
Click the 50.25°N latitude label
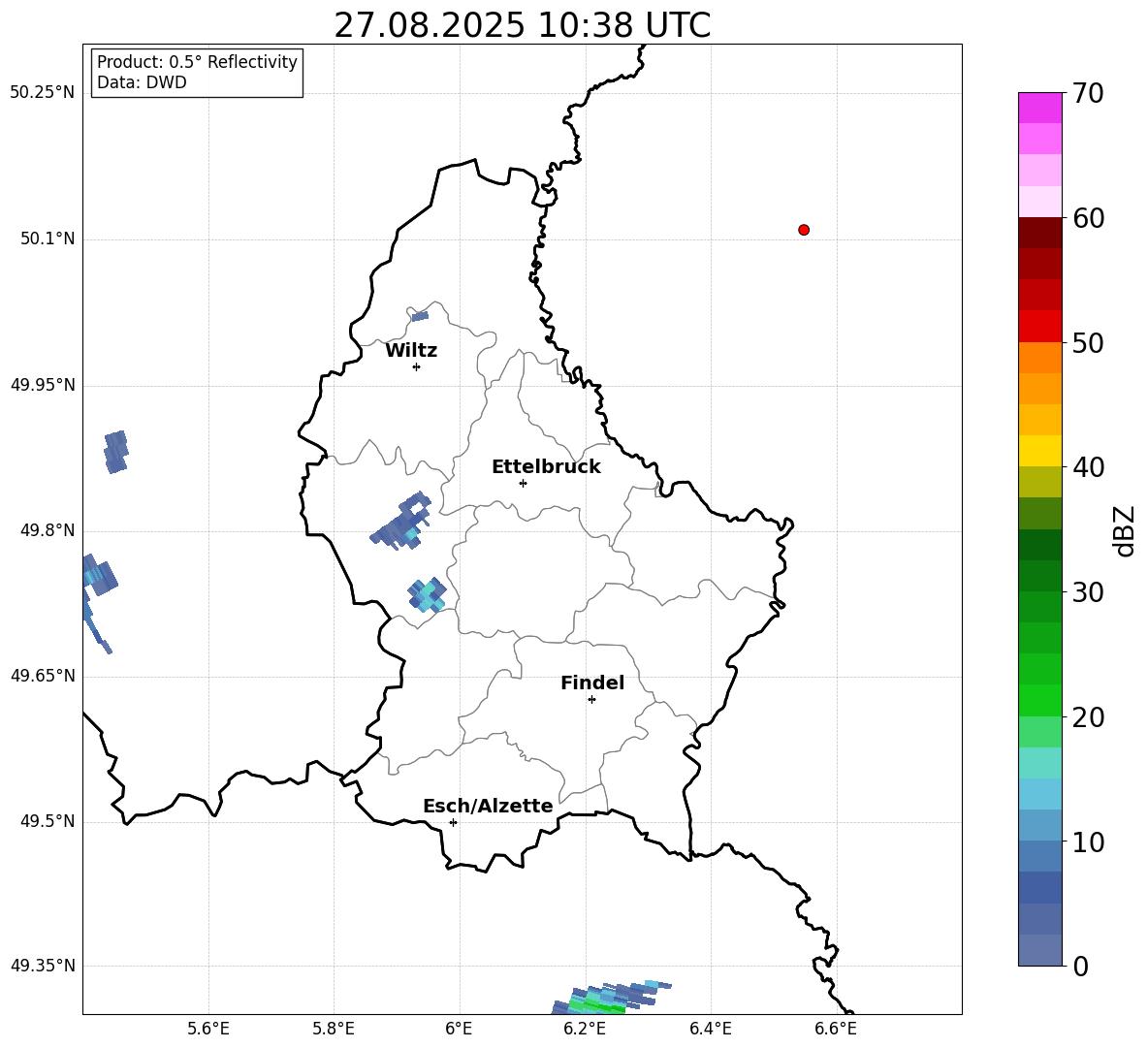tap(43, 93)
